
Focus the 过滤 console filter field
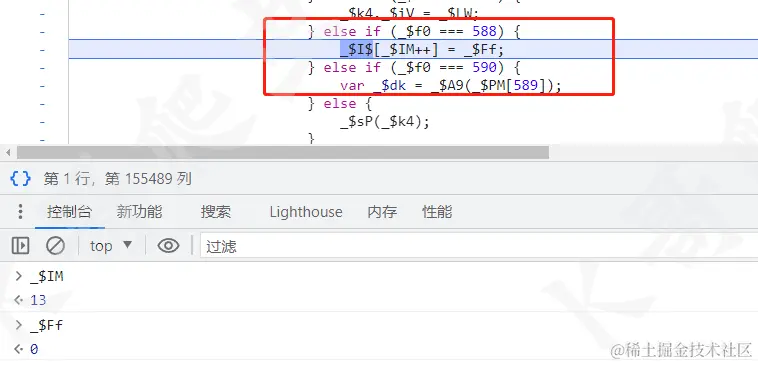click(x=479, y=247)
